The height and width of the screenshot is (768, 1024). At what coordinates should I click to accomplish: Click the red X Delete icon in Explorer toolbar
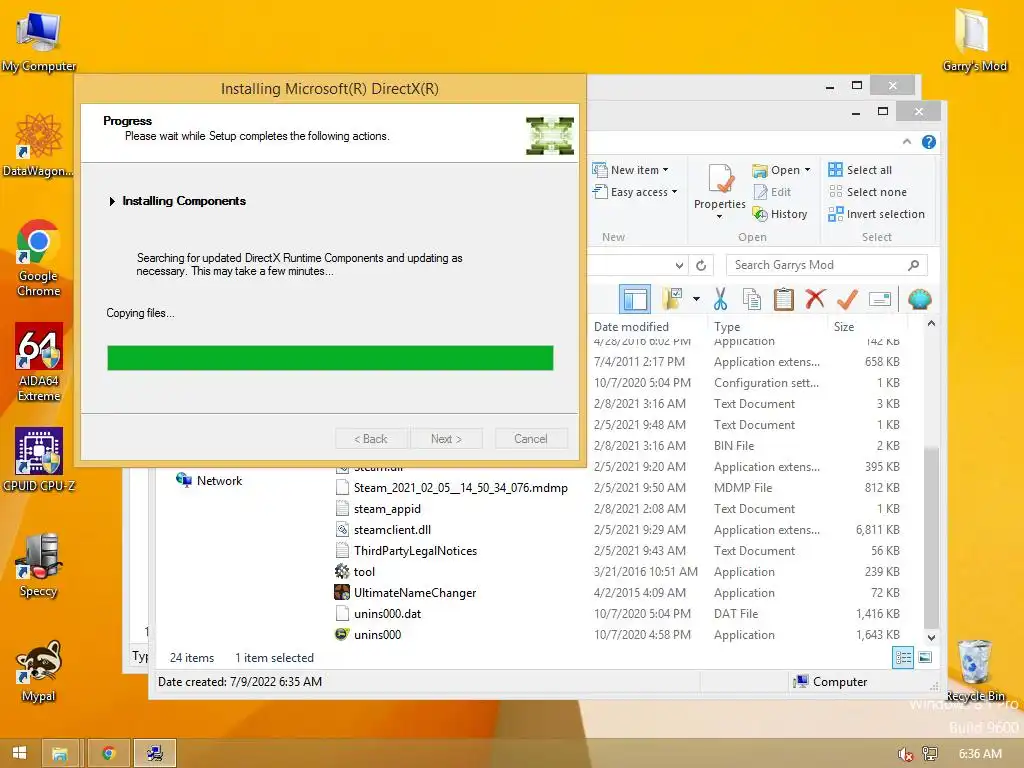pyautogui.click(x=815, y=299)
